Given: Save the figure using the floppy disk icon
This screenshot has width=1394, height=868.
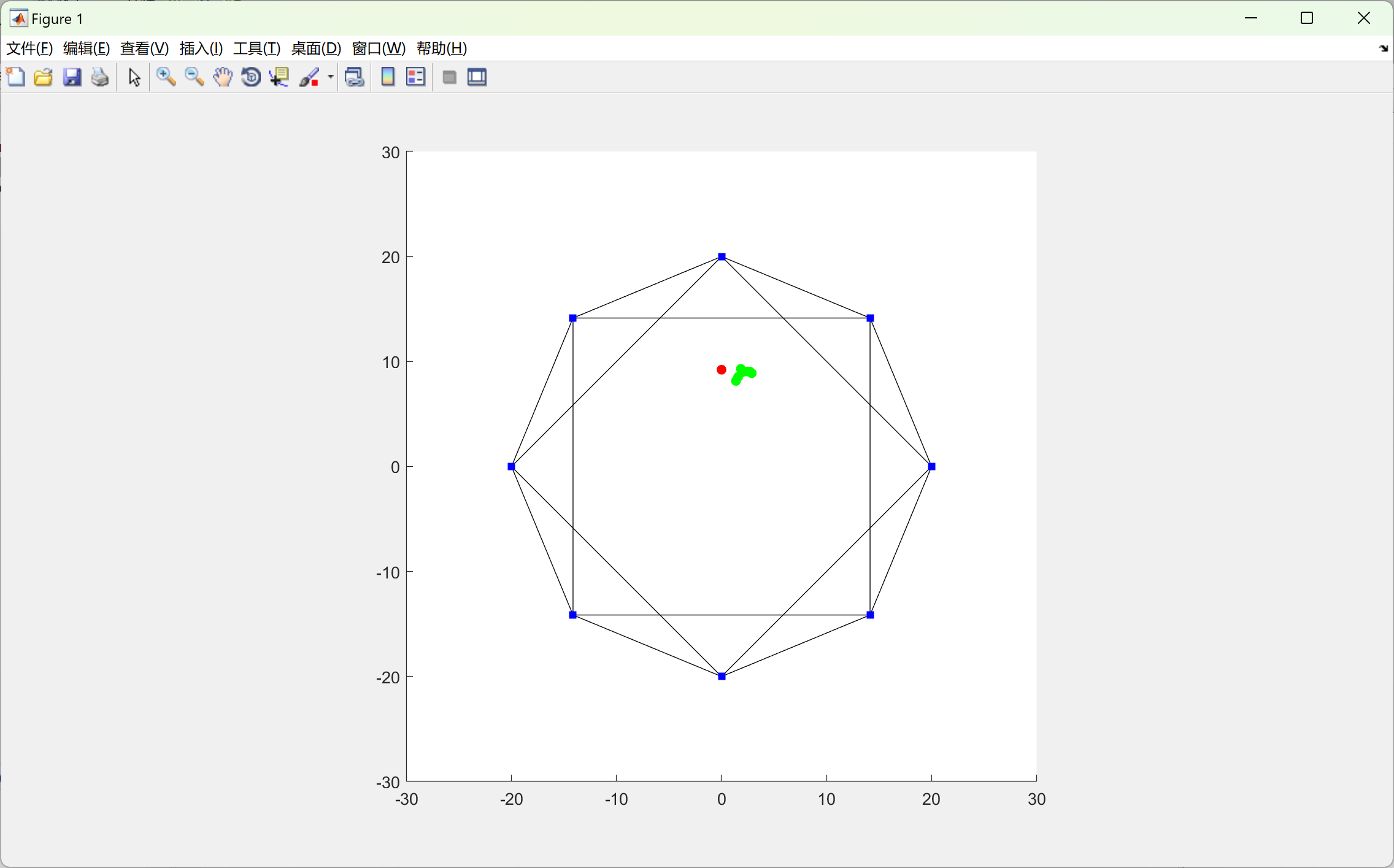Looking at the screenshot, I should [x=72, y=77].
